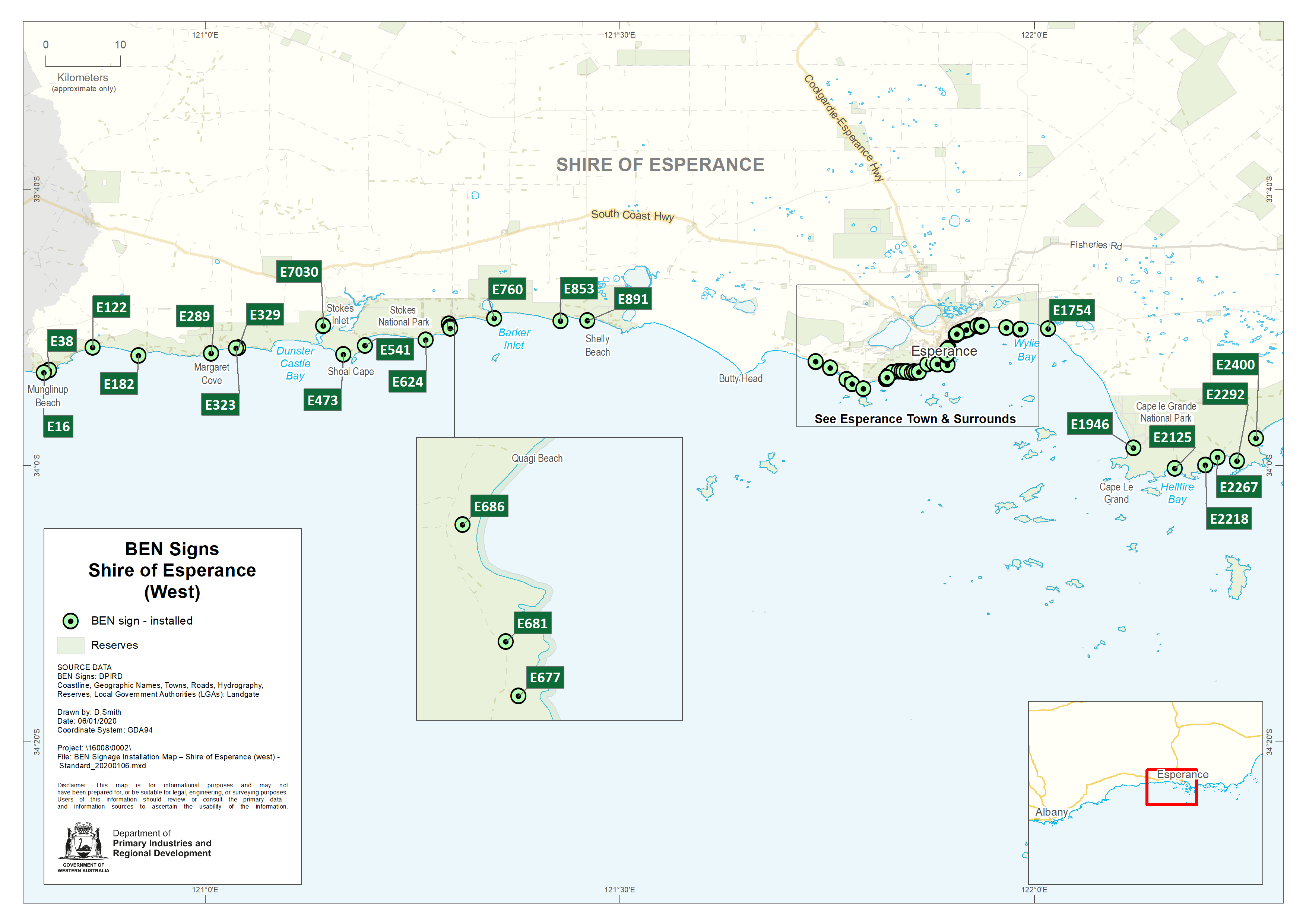Click the Drawn by D.Smith text

pyautogui.click(x=89, y=712)
